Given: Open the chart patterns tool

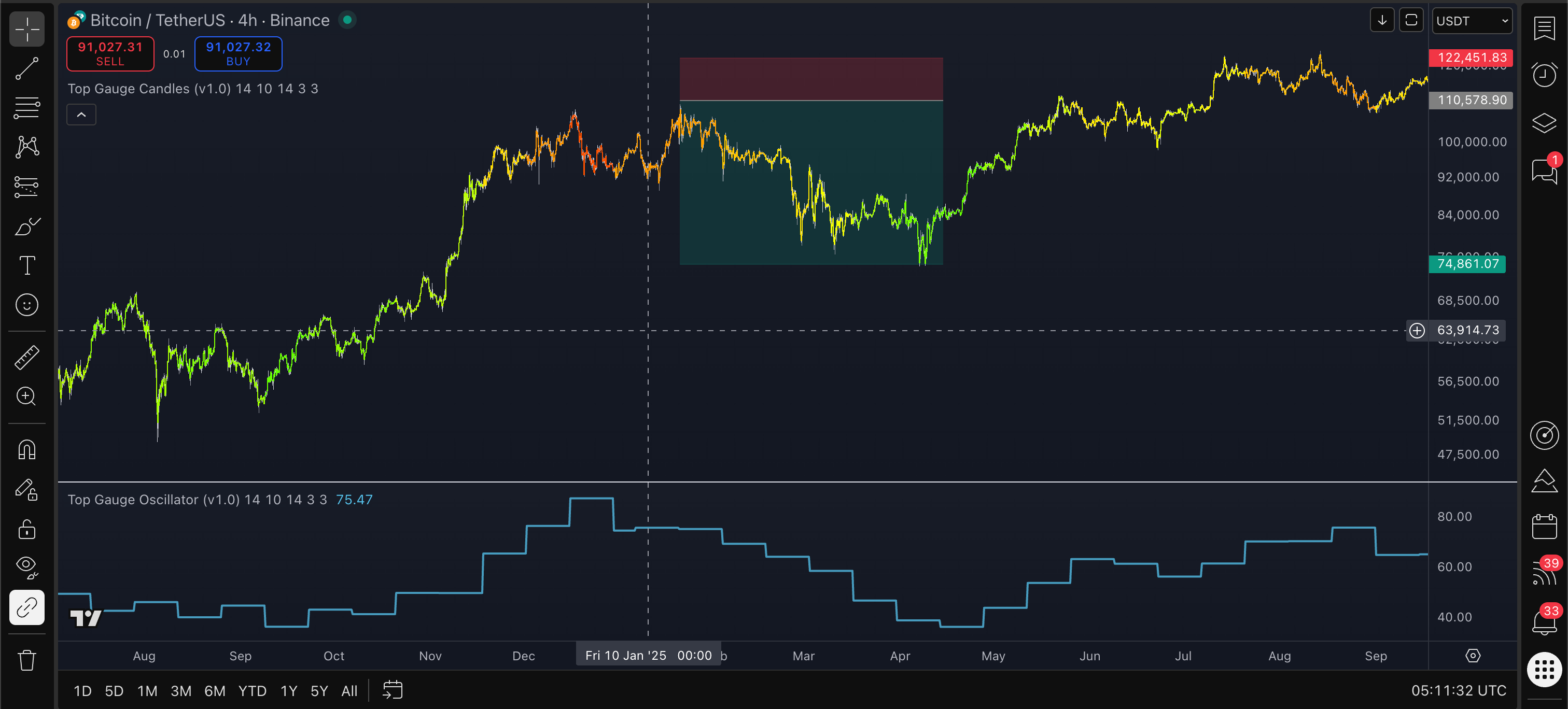Looking at the screenshot, I should 27,147.
